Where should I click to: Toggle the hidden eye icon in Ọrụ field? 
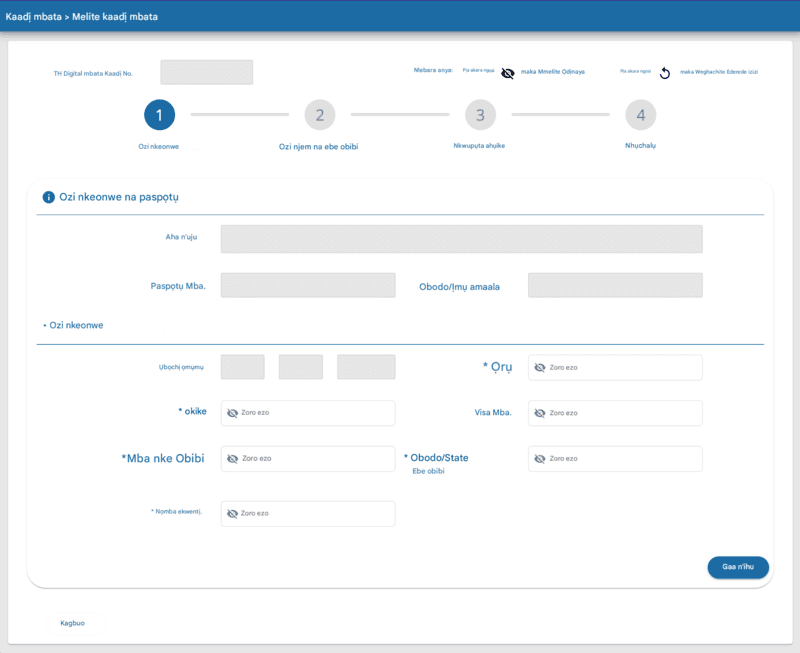pyautogui.click(x=539, y=368)
